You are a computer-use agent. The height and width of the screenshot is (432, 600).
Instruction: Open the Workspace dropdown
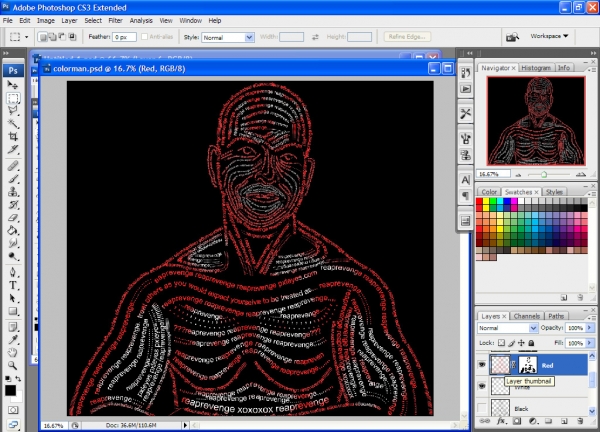549,36
